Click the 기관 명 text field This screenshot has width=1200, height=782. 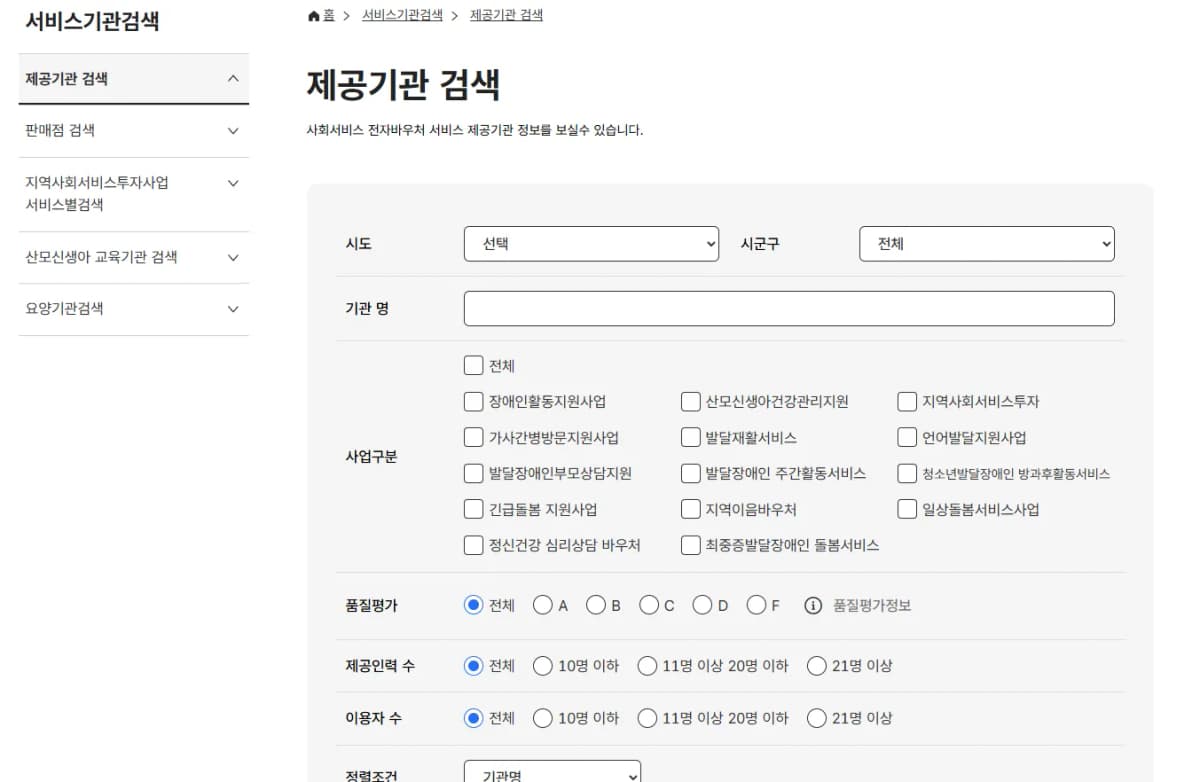pyautogui.click(x=788, y=308)
